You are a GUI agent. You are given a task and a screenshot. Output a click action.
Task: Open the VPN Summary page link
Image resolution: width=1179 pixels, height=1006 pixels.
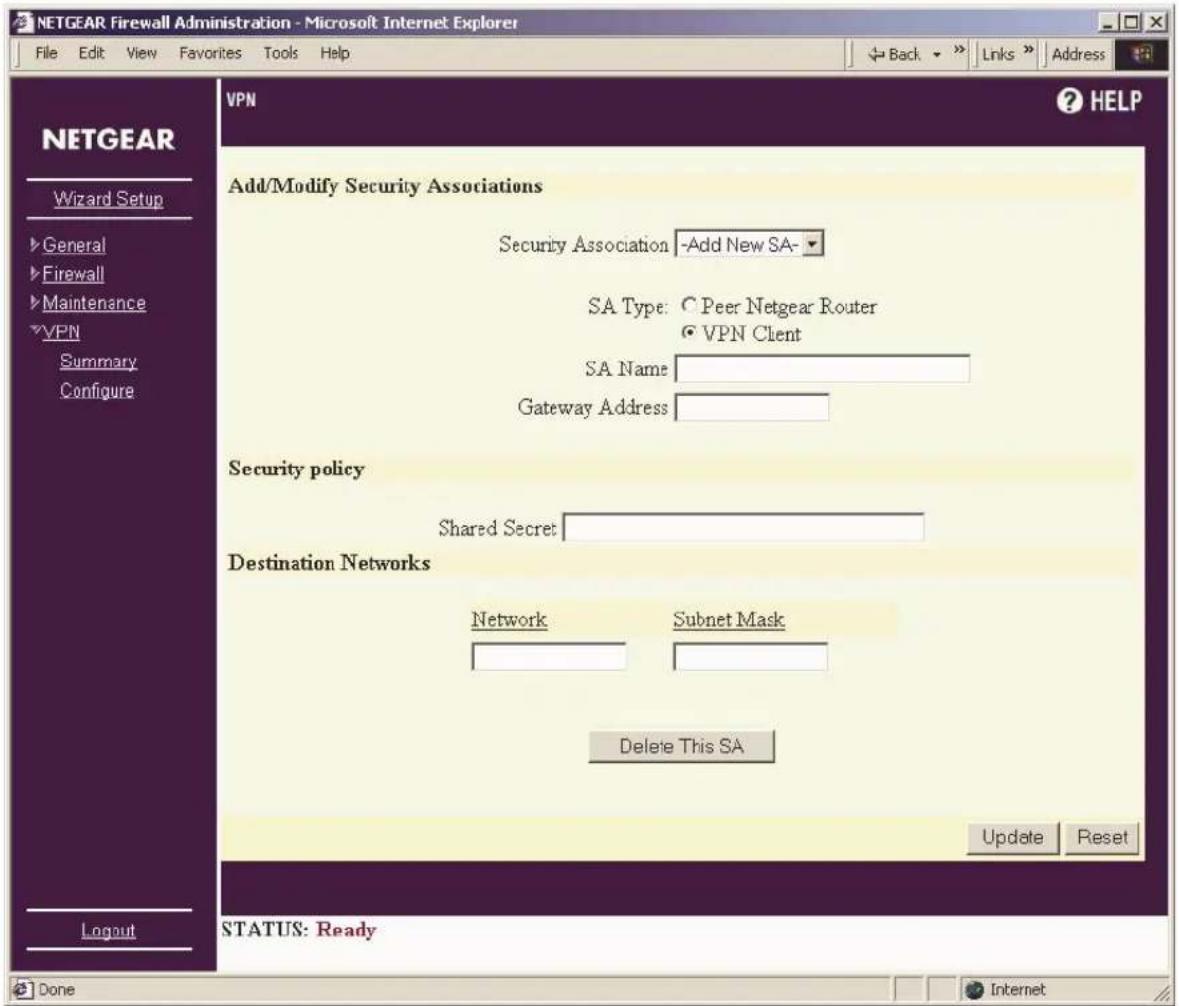(99, 362)
